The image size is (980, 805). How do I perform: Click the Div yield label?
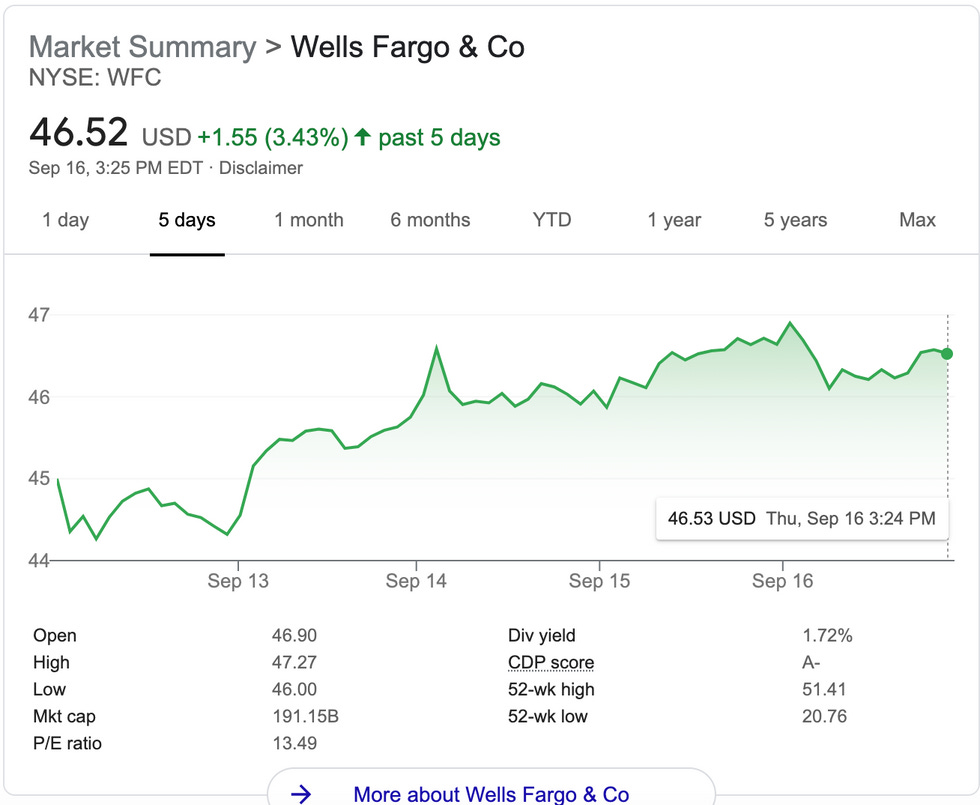point(542,636)
